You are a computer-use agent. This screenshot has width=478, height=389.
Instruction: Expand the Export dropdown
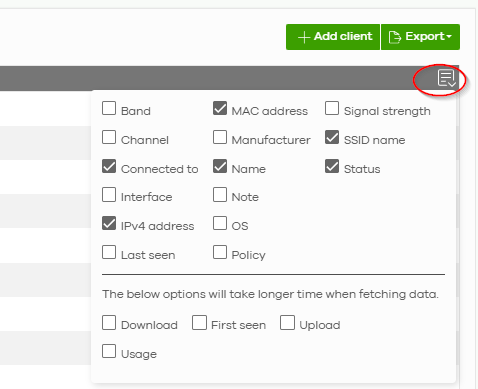[x=420, y=37]
